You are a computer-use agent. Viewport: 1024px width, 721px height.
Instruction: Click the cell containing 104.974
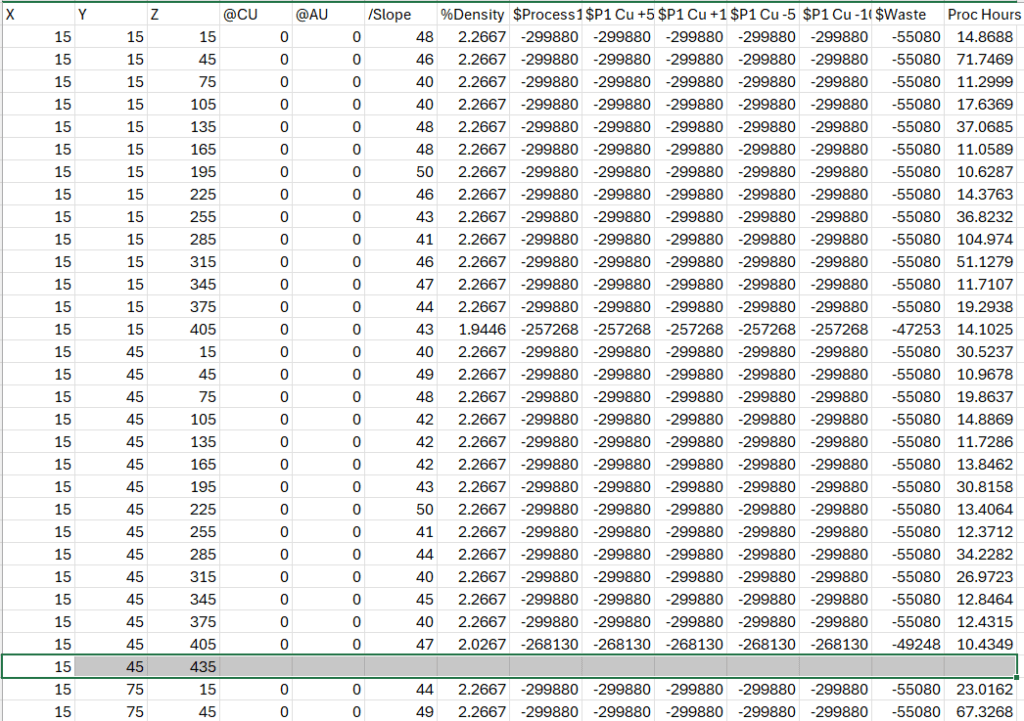tap(985, 240)
